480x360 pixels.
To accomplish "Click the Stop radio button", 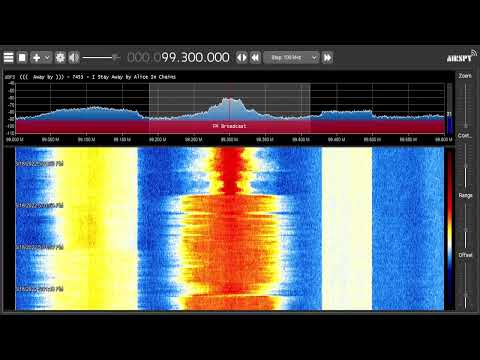I will coord(22,58).
